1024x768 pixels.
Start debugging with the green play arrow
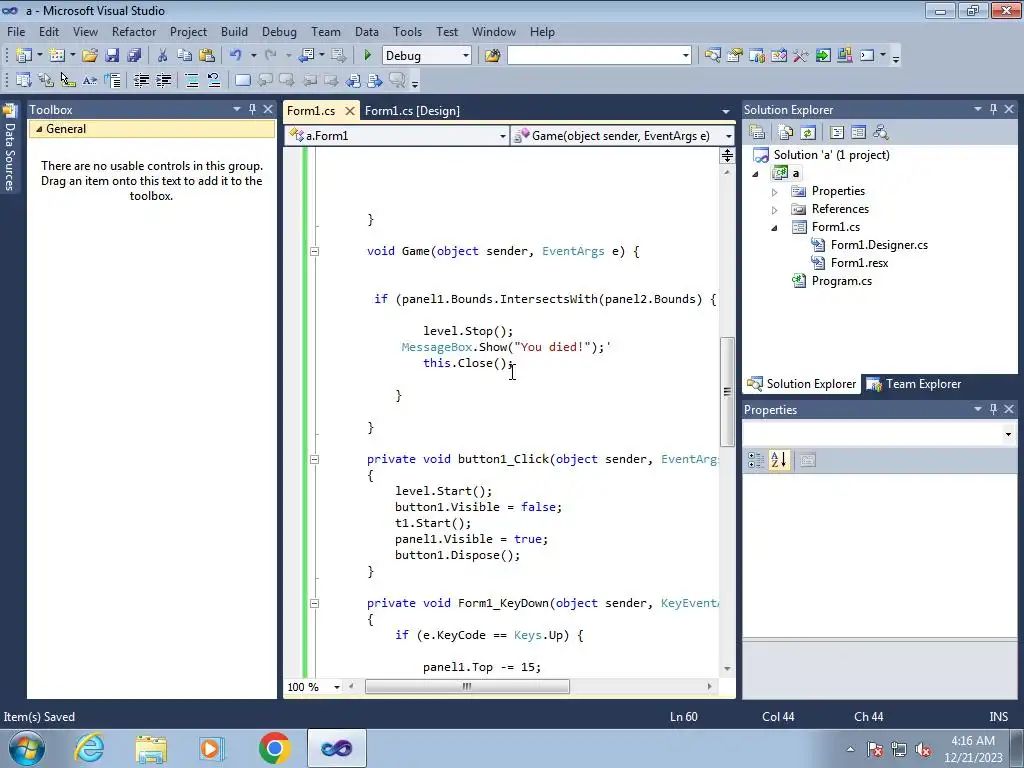tap(367, 56)
